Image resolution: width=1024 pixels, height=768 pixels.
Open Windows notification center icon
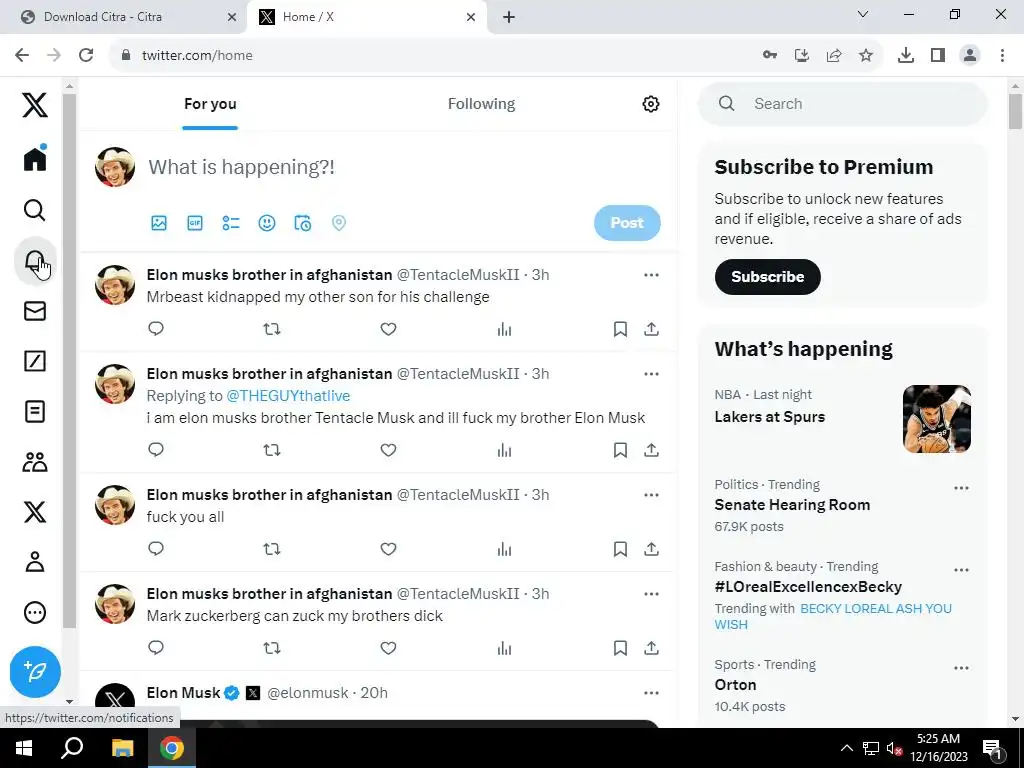[992, 749]
